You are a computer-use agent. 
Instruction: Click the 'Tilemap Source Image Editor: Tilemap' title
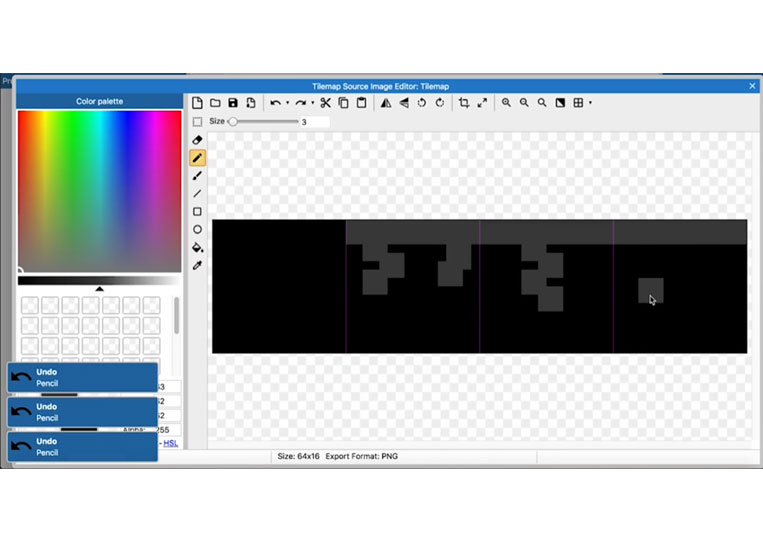pos(381,86)
